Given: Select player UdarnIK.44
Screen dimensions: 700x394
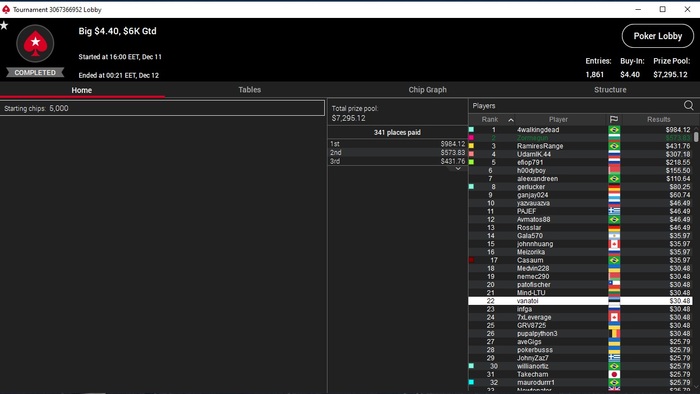Looking at the screenshot, I should [534, 154].
